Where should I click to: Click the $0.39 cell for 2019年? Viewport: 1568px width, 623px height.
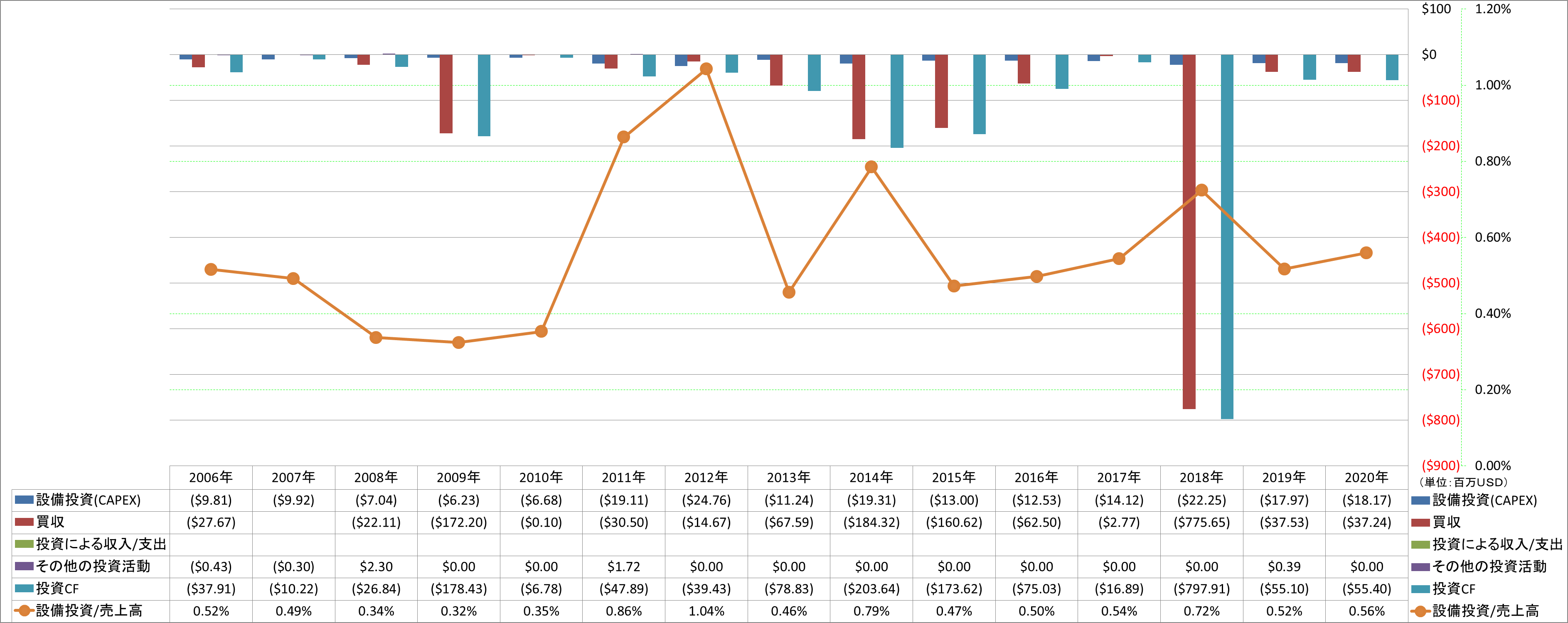[1284, 567]
